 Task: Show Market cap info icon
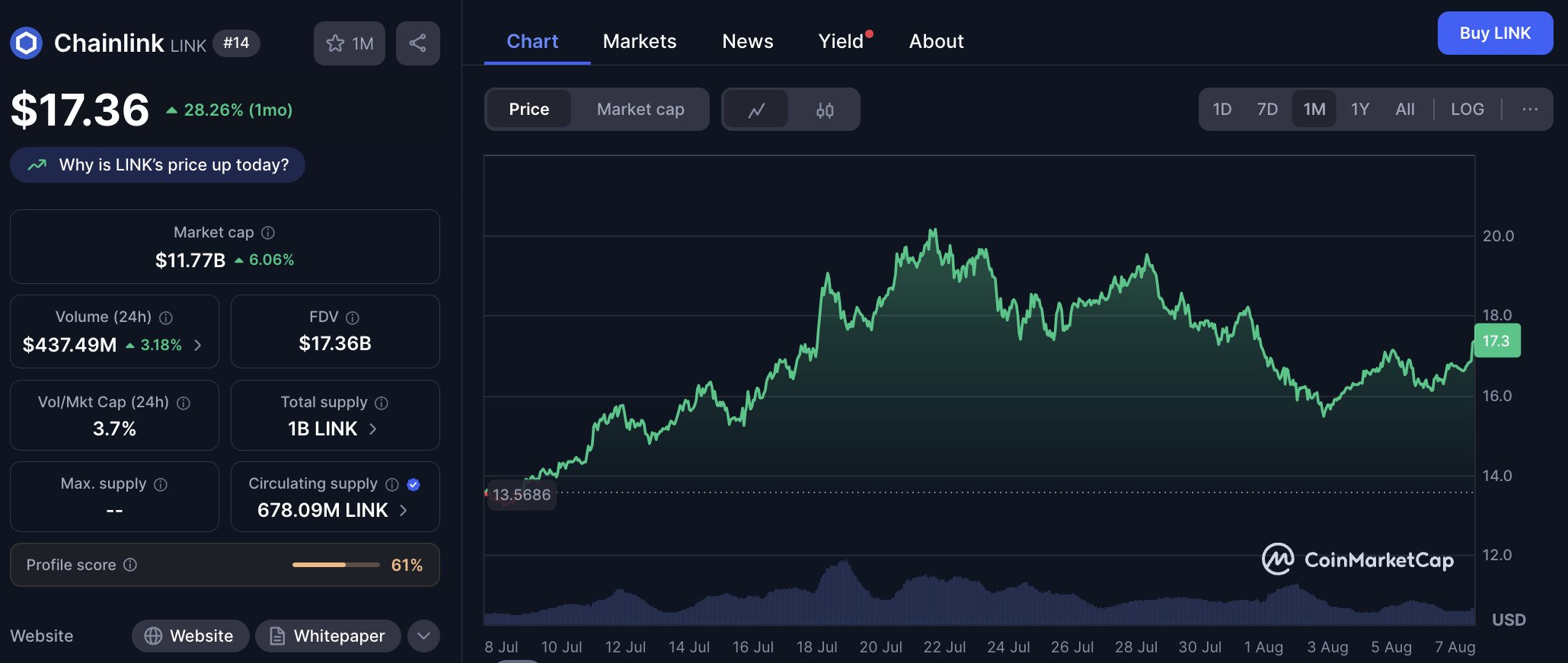click(268, 233)
